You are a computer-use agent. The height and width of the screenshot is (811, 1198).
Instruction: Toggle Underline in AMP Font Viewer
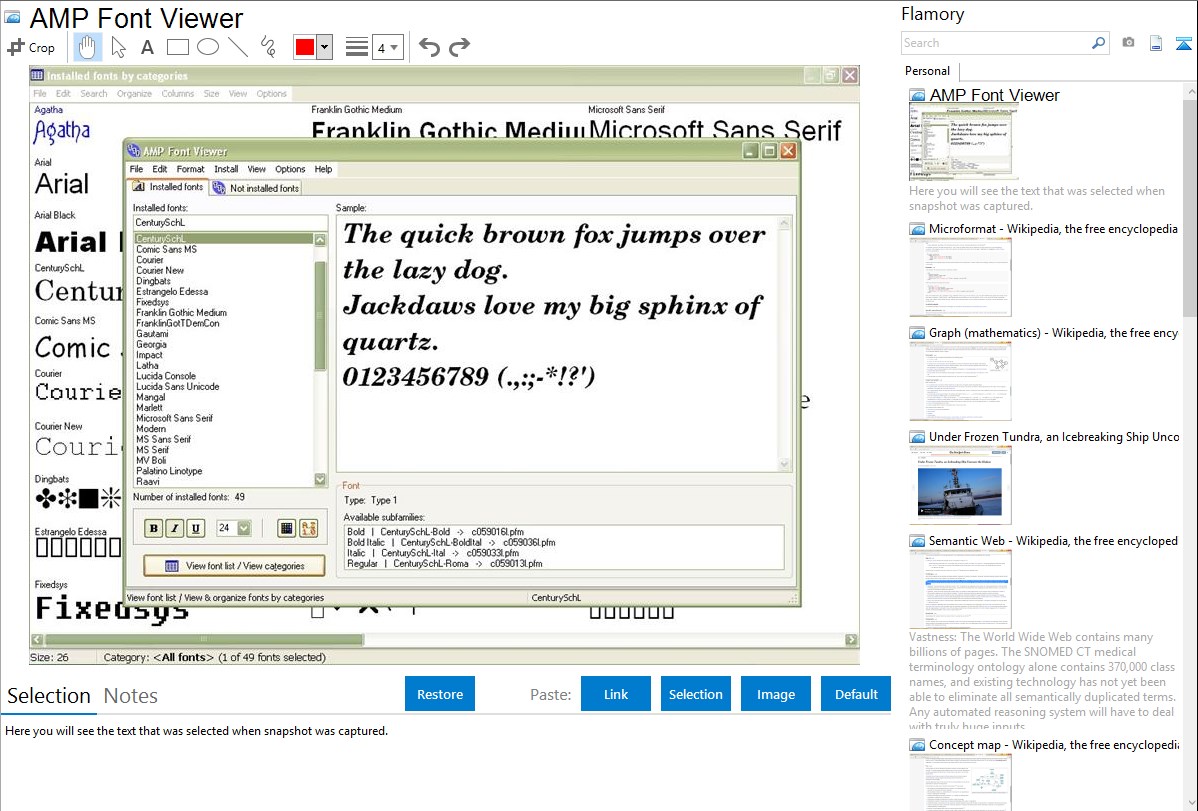[x=196, y=528]
